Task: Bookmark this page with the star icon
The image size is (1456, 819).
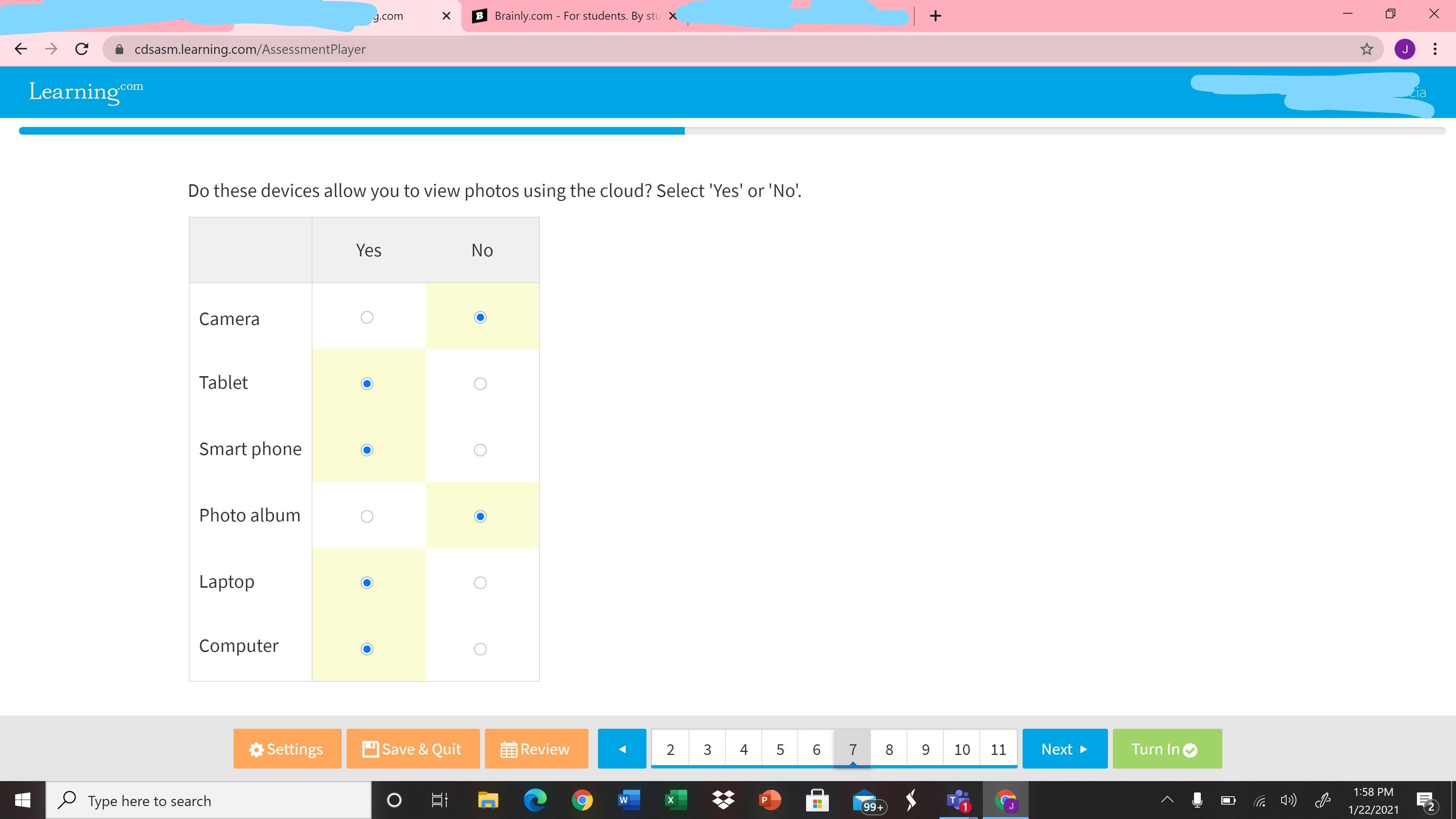Action: [x=1366, y=49]
